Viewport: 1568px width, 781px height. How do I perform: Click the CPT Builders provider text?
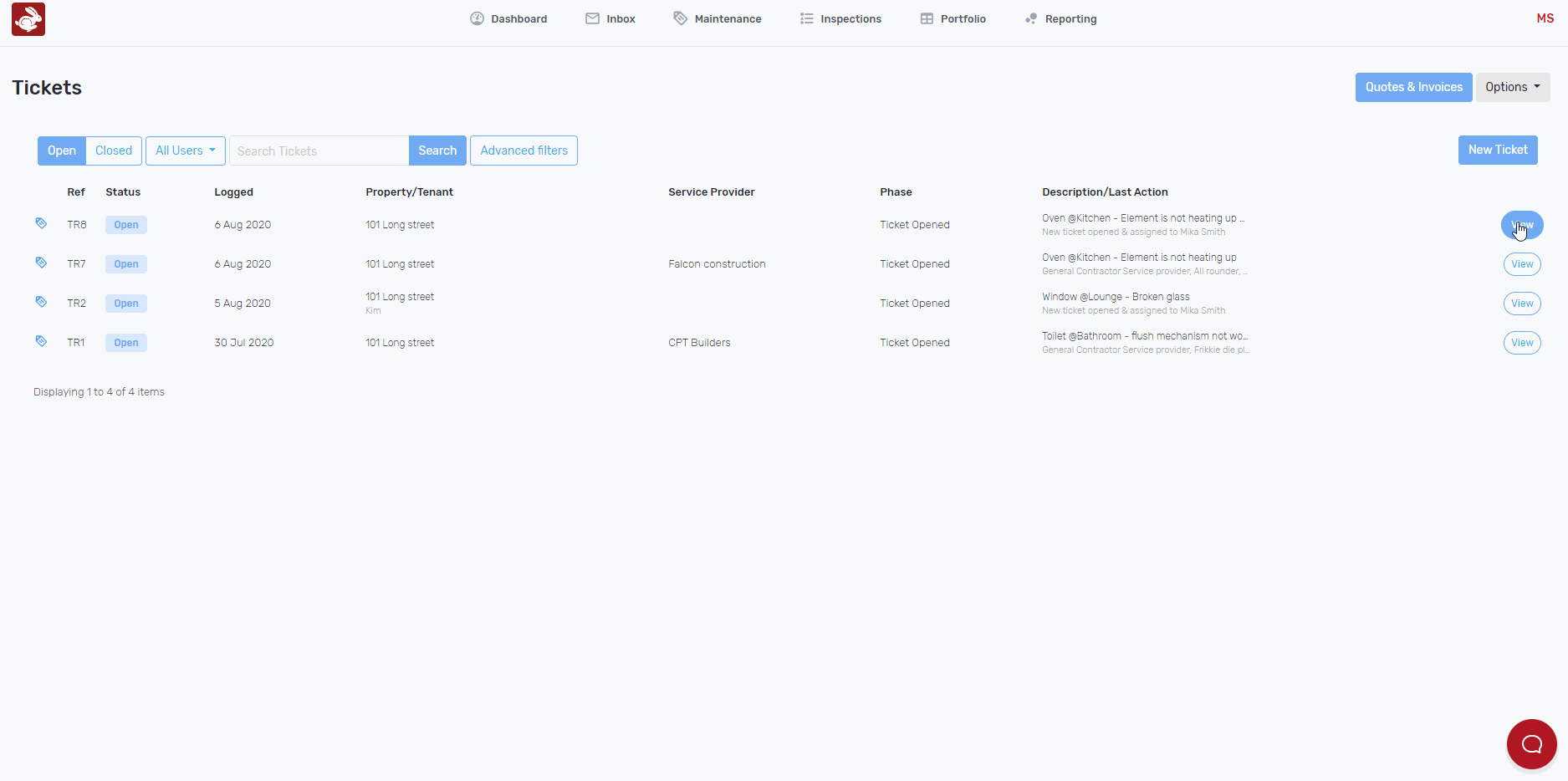(x=699, y=342)
